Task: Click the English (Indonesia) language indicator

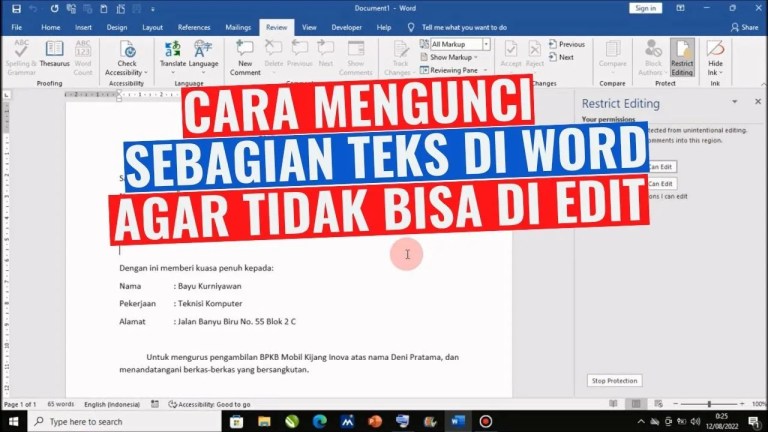Action: click(112, 405)
